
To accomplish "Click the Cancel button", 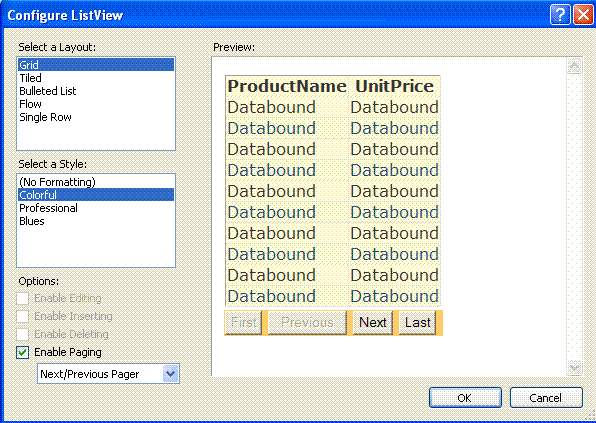I will pos(546,398).
